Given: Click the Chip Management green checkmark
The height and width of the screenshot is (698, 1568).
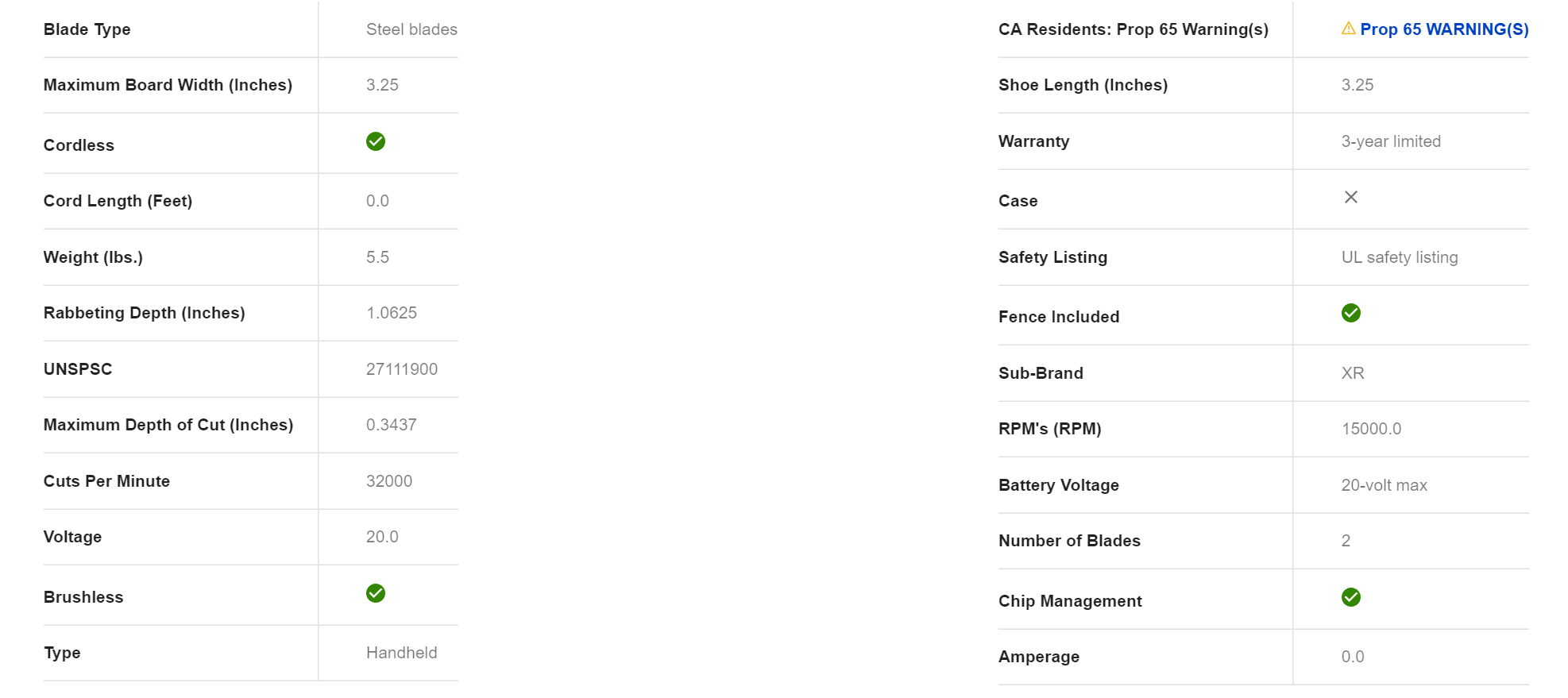Looking at the screenshot, I should pyautogui.click(x=1350, y=597).
